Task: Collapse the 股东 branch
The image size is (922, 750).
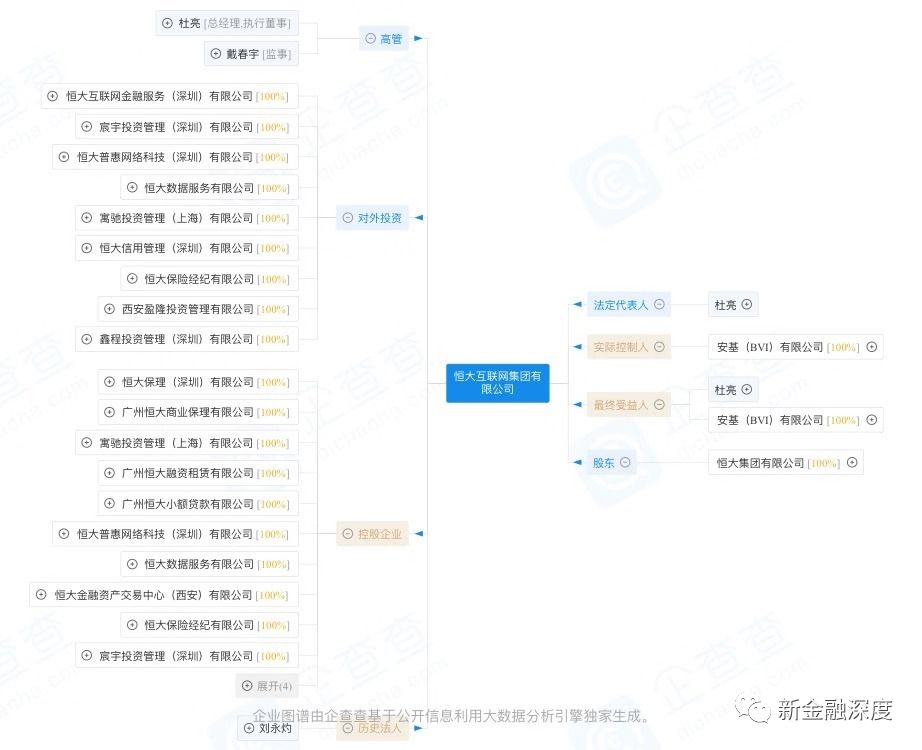Action: pyautogui.click(x=626, y=462)
